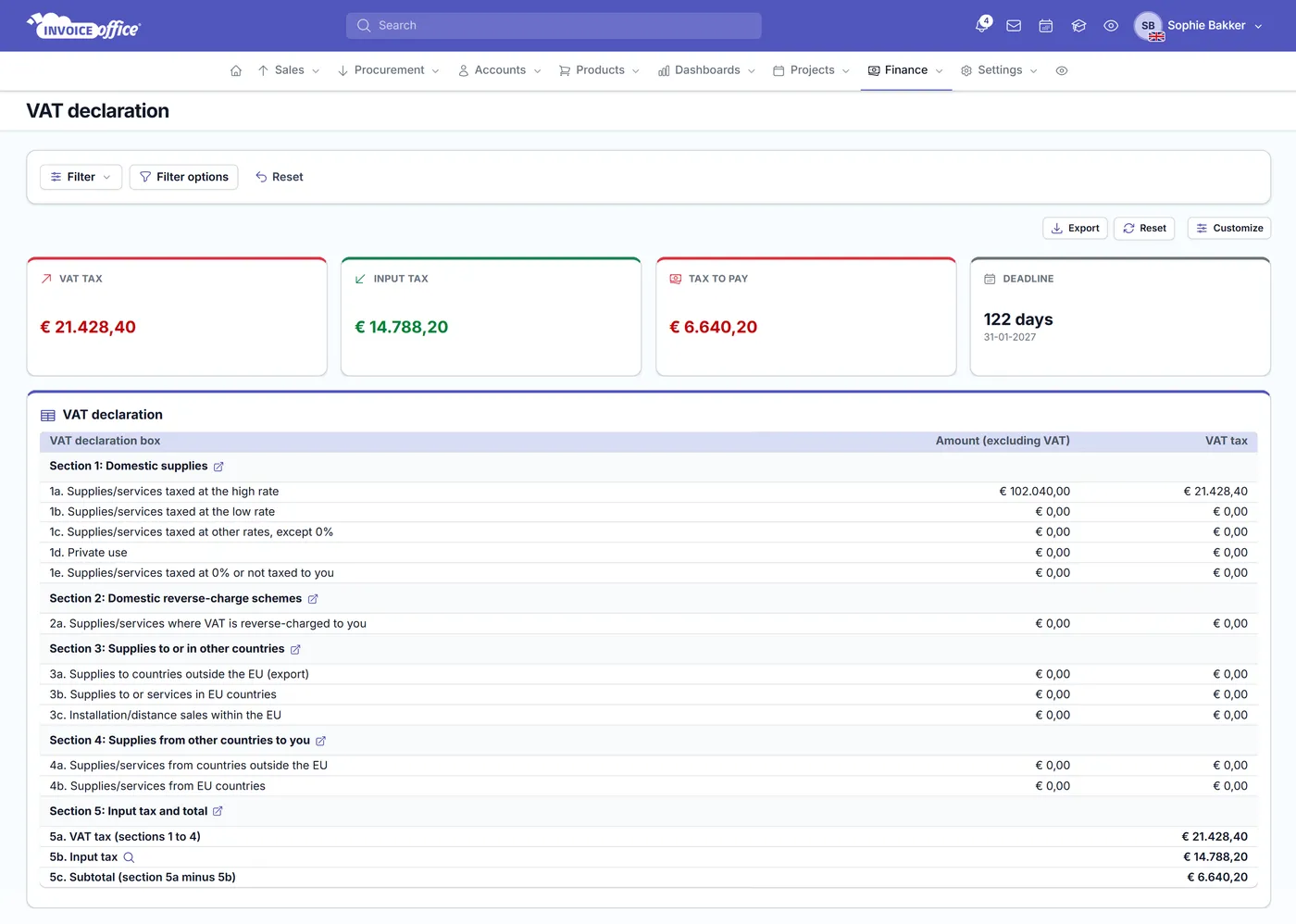1296x924 pixels.
Task: Select row 4b. Supplies/services from EU countries
Action: (x=648, y=786)
